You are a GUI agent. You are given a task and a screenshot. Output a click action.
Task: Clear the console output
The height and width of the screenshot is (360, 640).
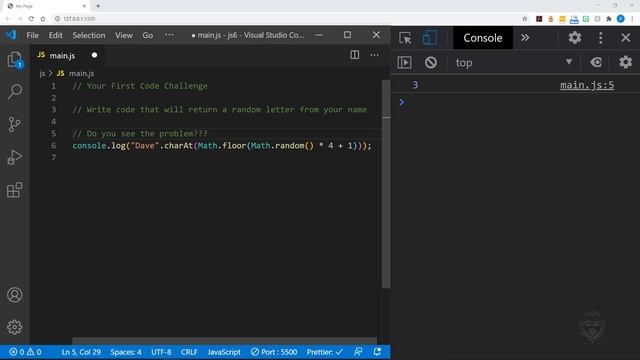coord(431,62)
